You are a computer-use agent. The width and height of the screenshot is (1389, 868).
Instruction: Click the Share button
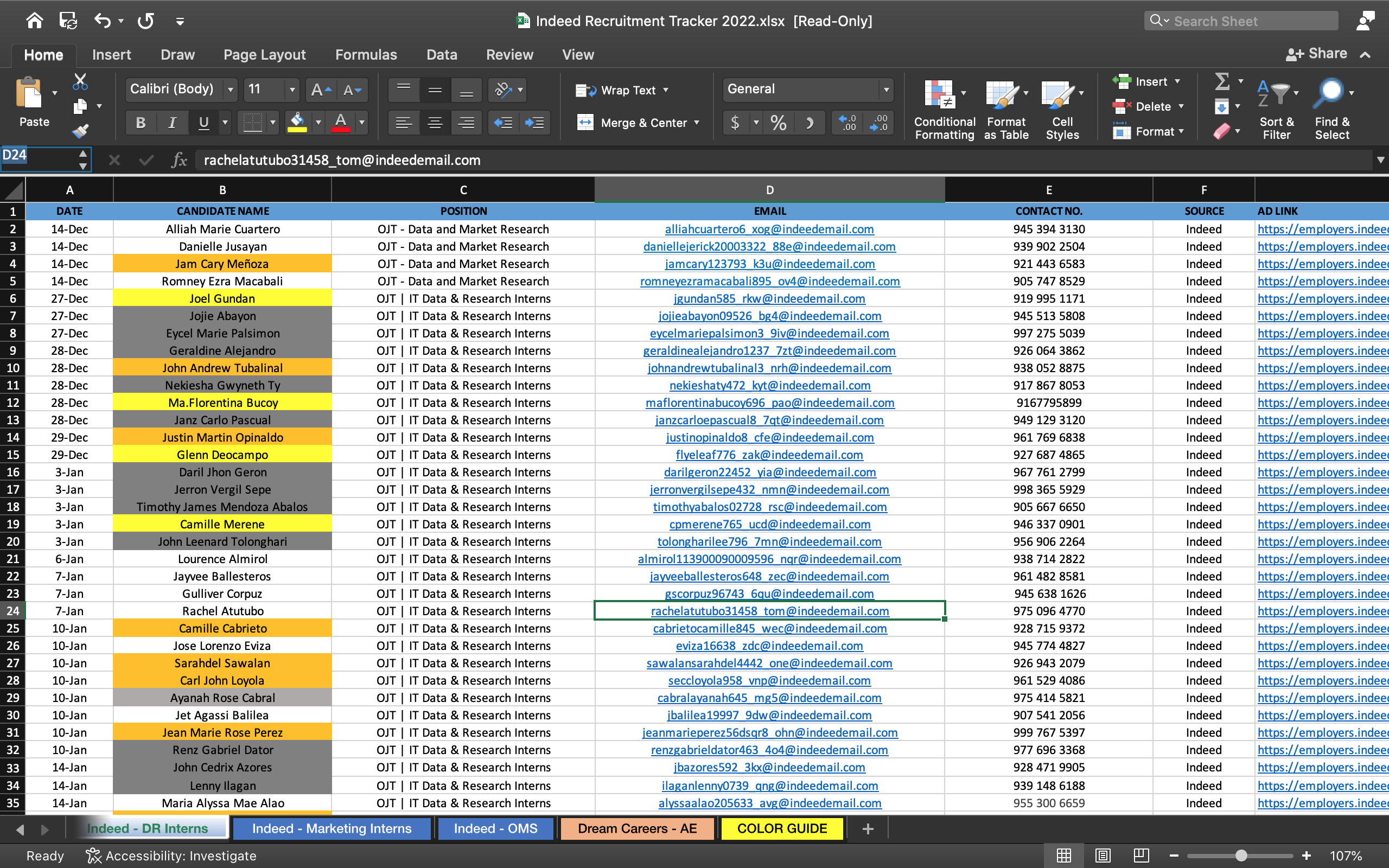pyautogui.click(x=1317, y=54)
